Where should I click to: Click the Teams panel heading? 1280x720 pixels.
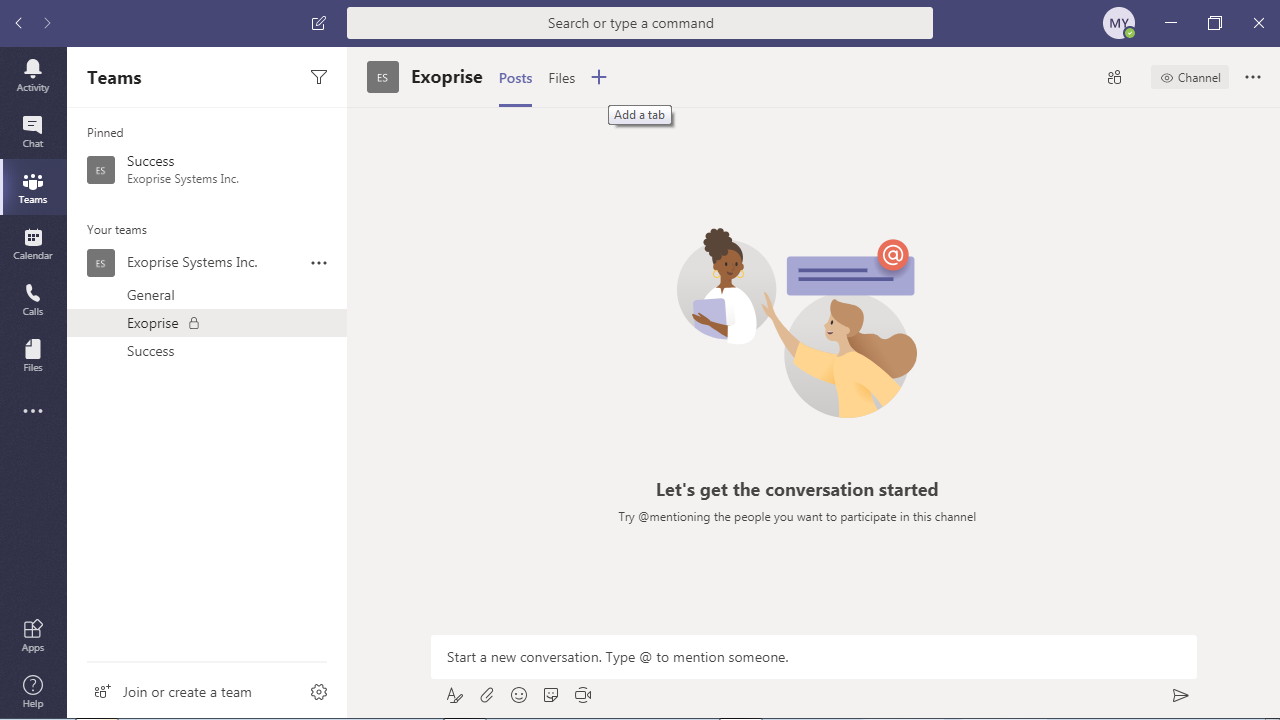point(114,78)
